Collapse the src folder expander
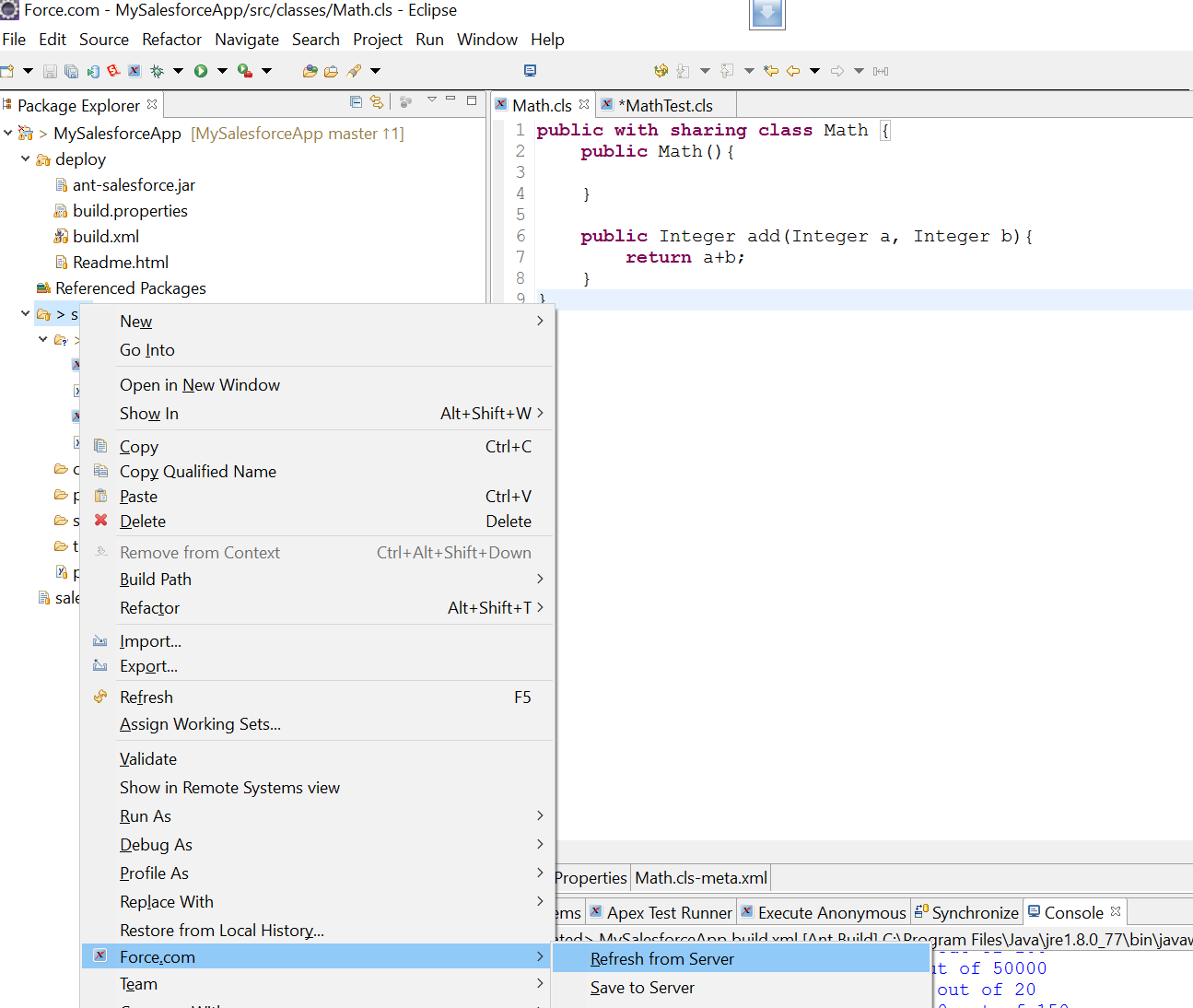Screen dimensions: 1193x1008 coord(26,313)
